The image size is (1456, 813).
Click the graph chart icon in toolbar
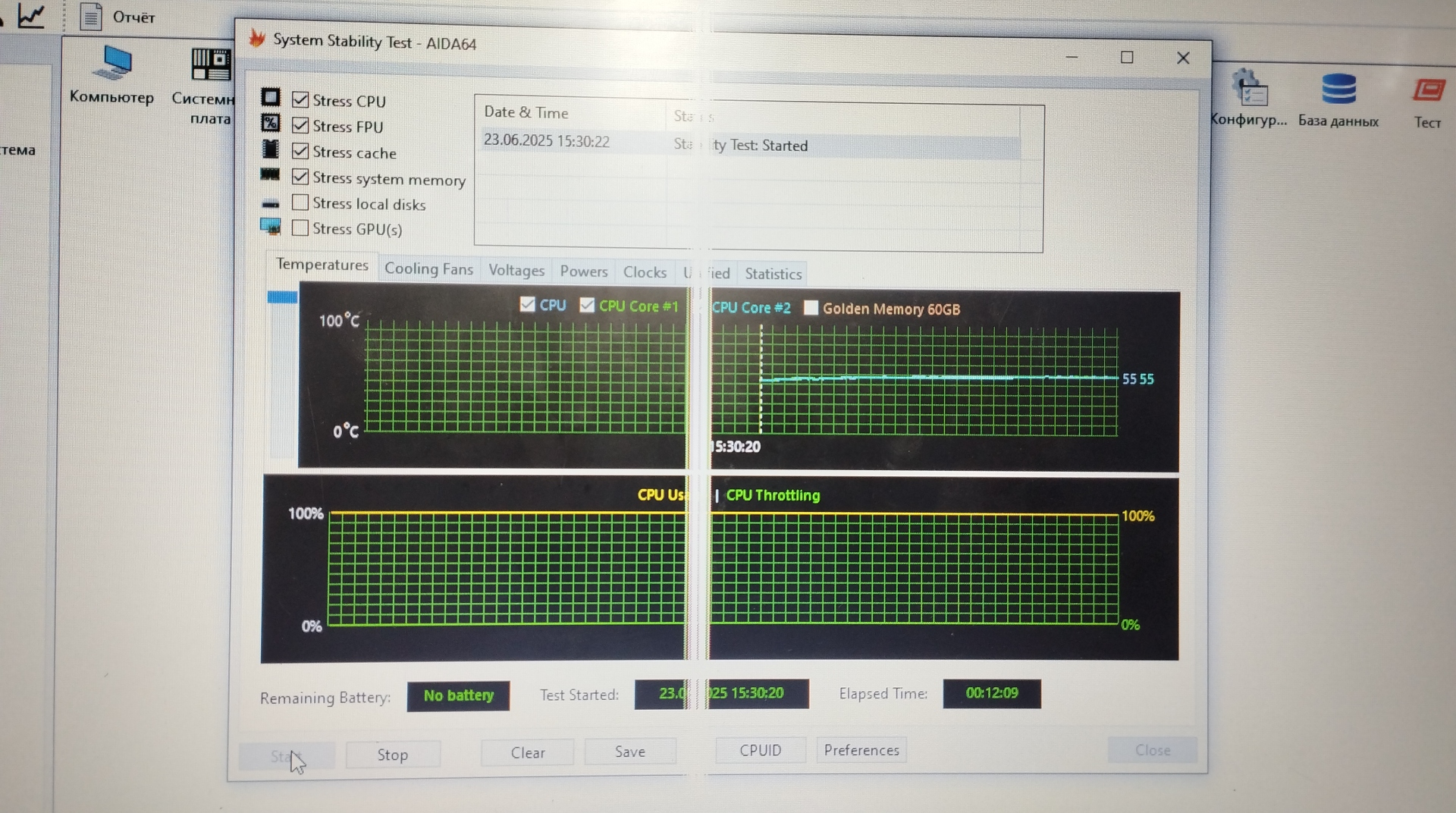pyautogui.click(x=30, y=15)
